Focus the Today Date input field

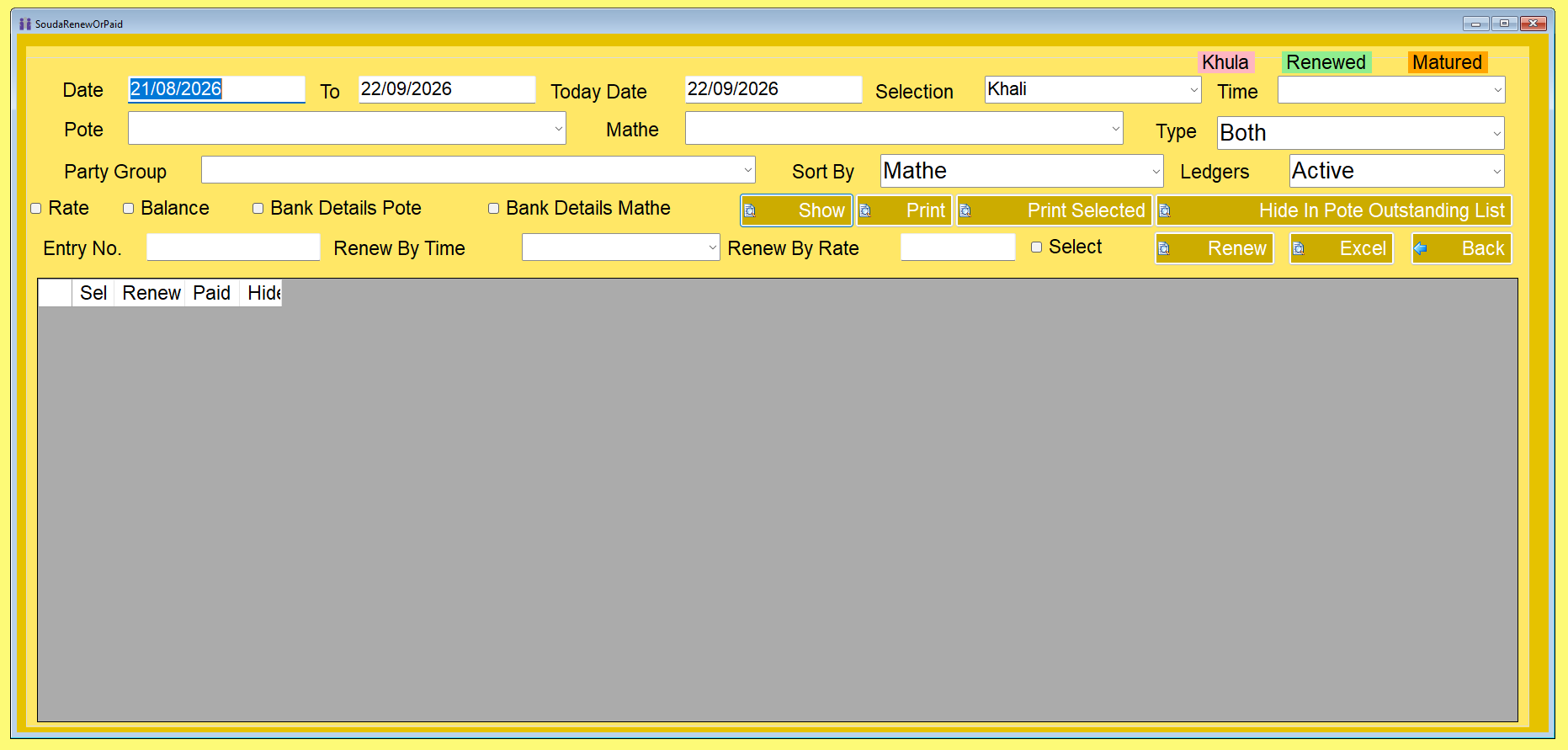pos(773,89)
